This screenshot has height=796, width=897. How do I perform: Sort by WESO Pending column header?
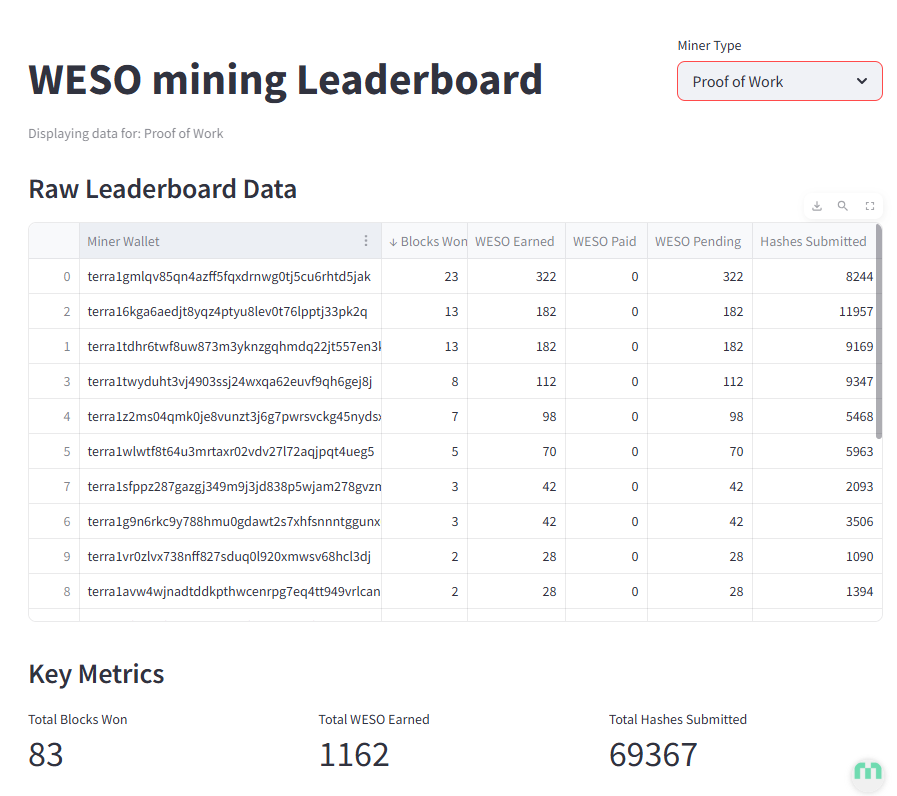pyautogui.click(x=700, y=241)
